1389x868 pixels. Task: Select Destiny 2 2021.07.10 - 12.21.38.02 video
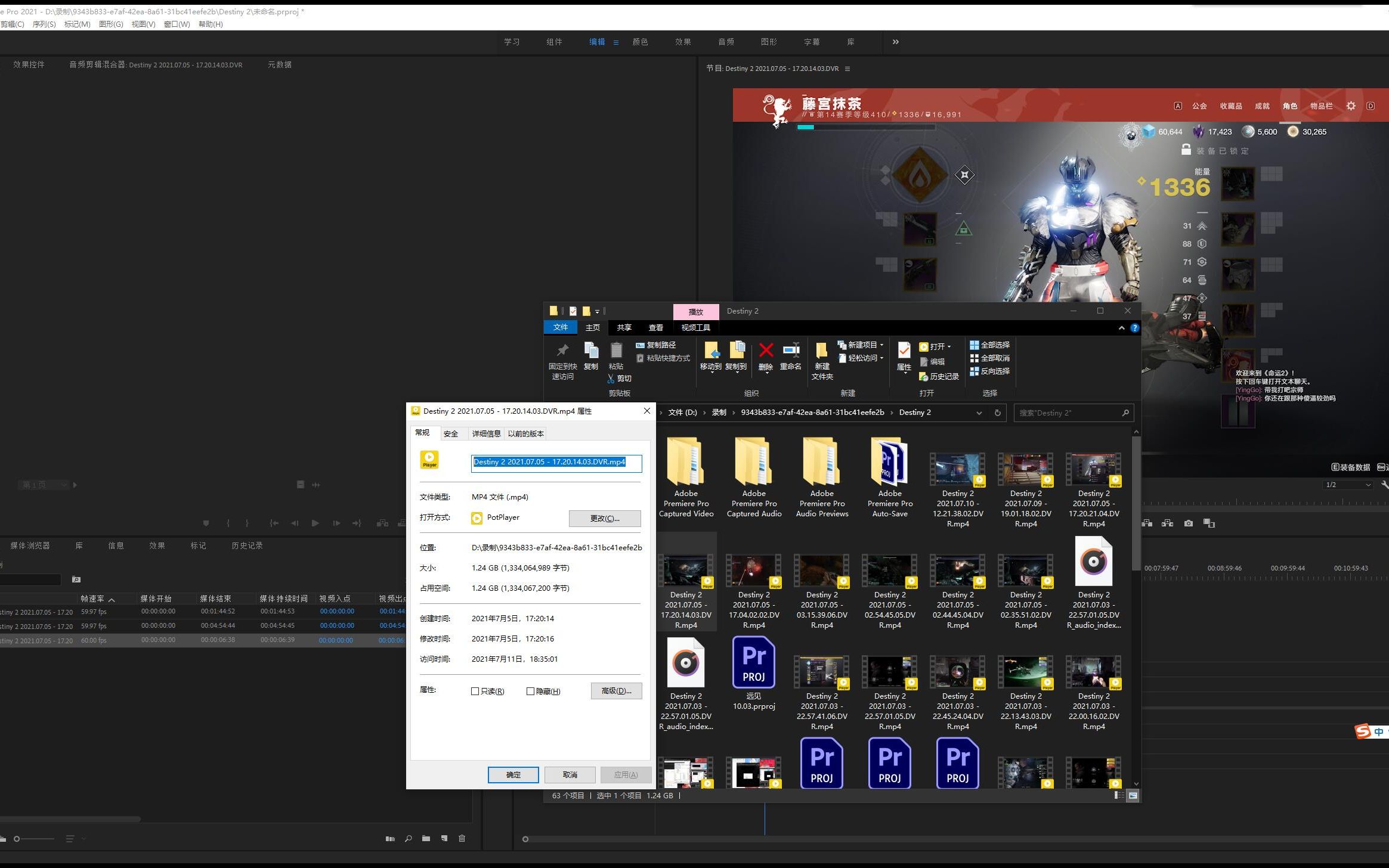[958, 490]
